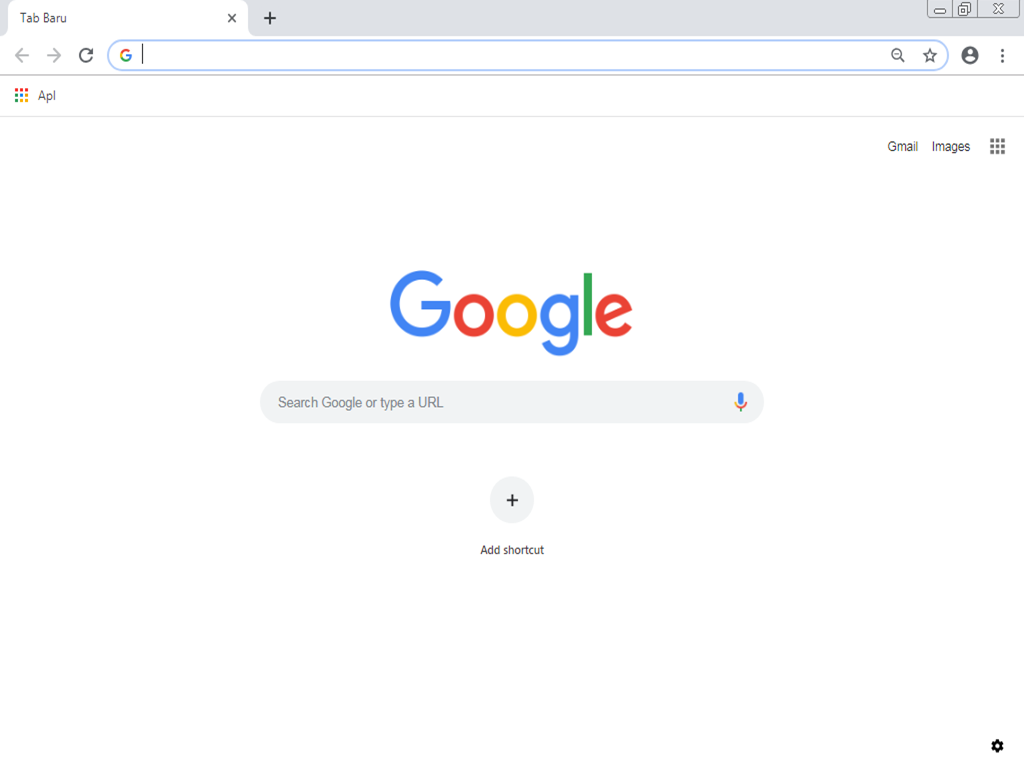Open the Gmail link
This screenshot has width=1024, height=770.
coord(903,146)
